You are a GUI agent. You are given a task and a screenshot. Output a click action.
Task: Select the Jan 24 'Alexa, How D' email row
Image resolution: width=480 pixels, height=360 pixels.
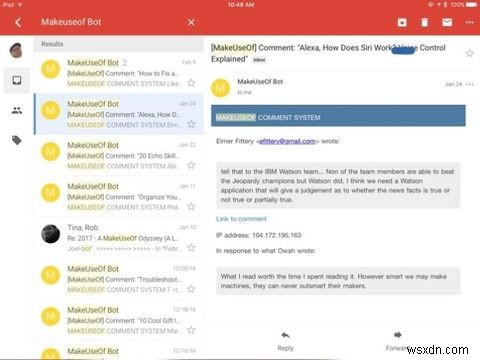(119, 114)
